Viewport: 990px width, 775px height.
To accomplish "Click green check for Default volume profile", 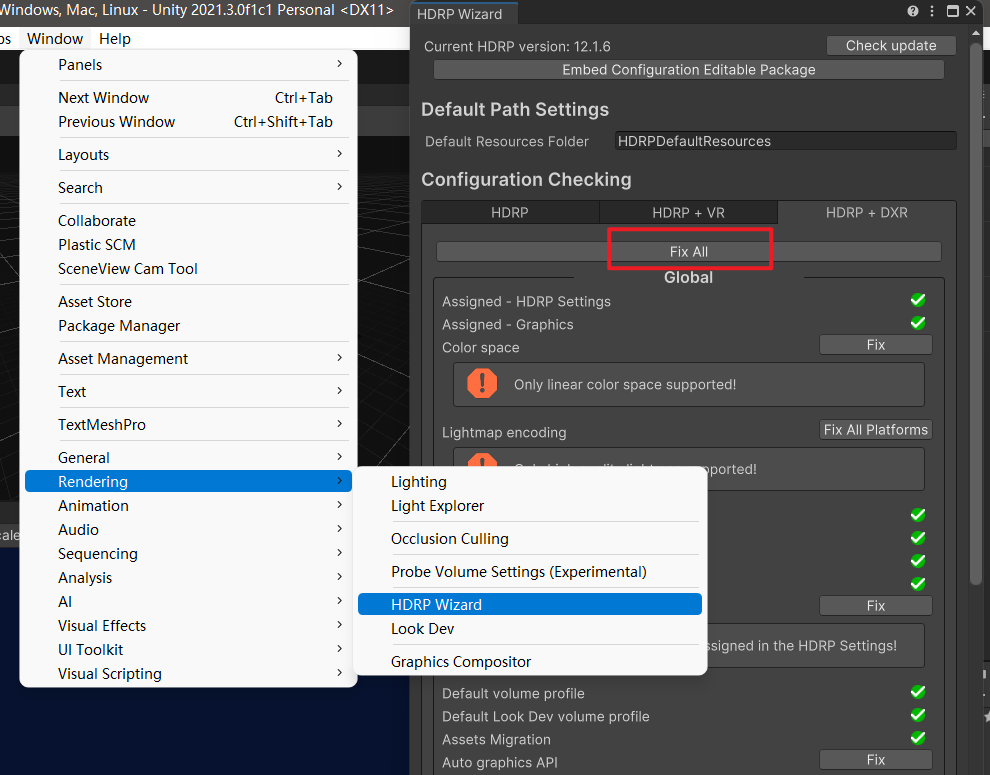I will pos(917,692).
